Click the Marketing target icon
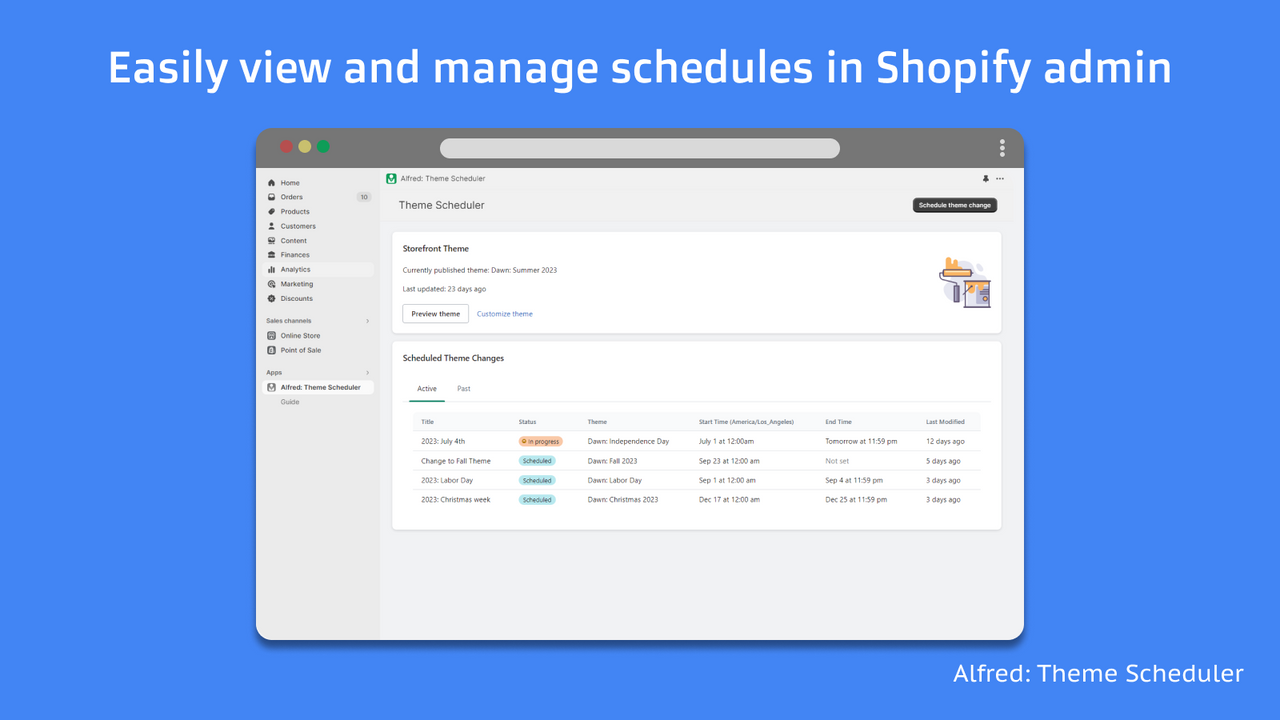 tap(272, 284)
